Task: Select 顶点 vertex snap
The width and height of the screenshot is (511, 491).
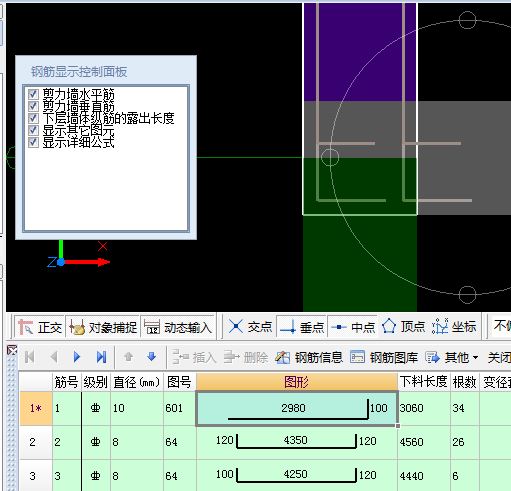Action: (403, 327)
